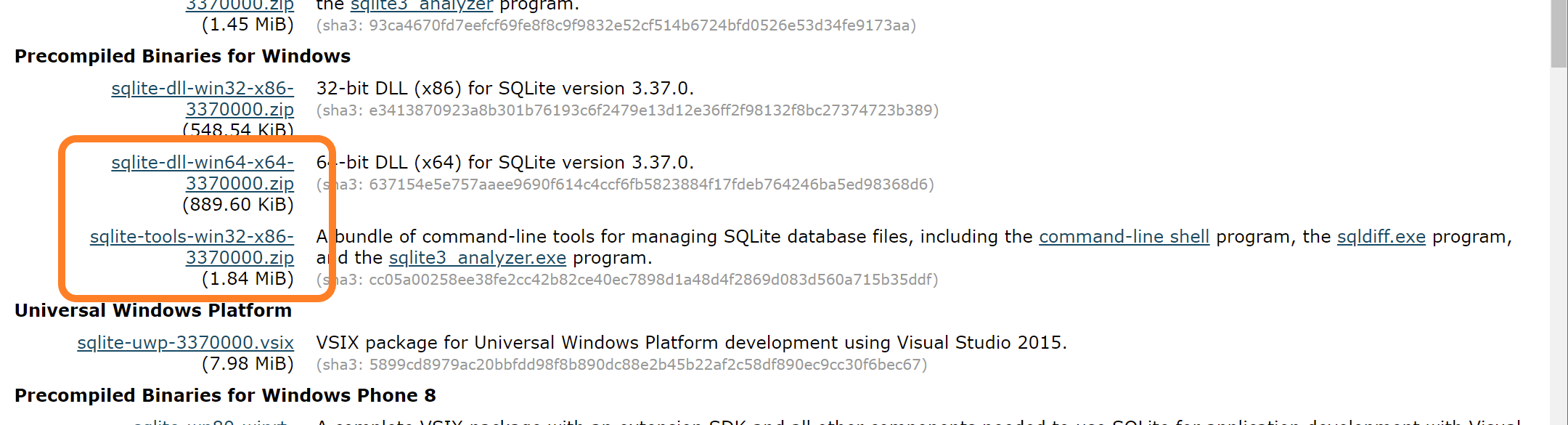Click the Universal Windows Platform heading
This screenshot has height=425, width=1568.
pyautogui.click(x=153, y=310)
